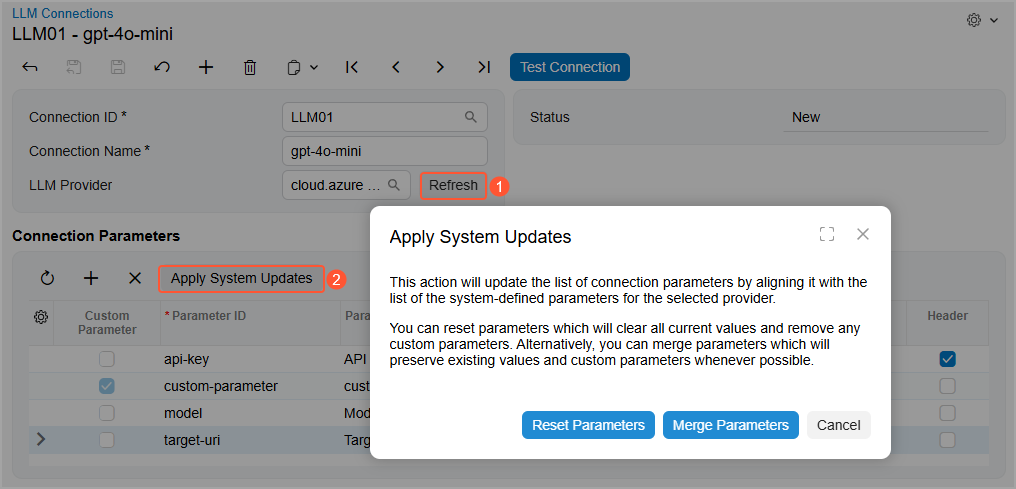Toggle Header checkbox for custom-parameter row

click(947, 386)
